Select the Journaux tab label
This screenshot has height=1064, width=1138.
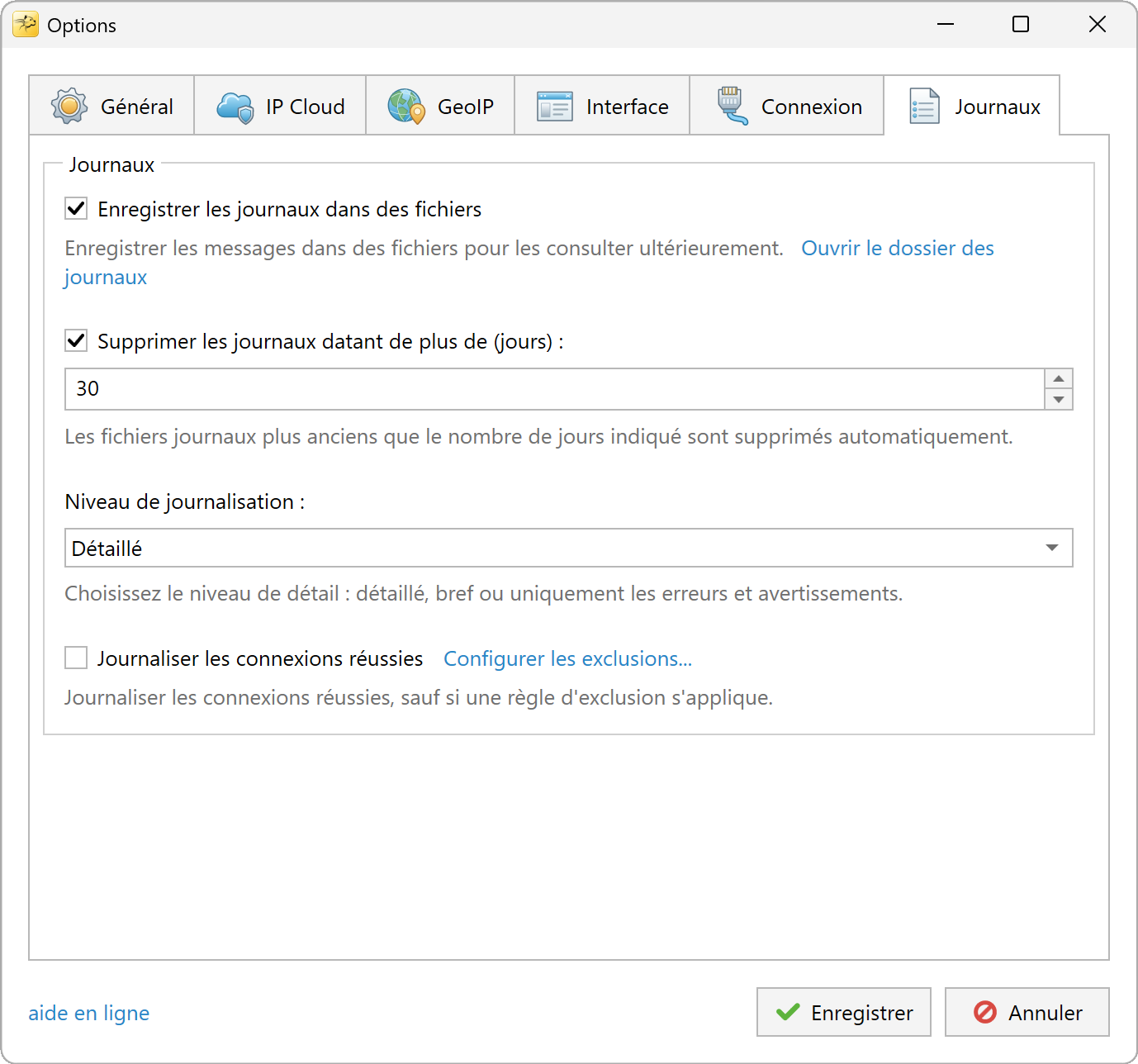click(x=997, y=107)
